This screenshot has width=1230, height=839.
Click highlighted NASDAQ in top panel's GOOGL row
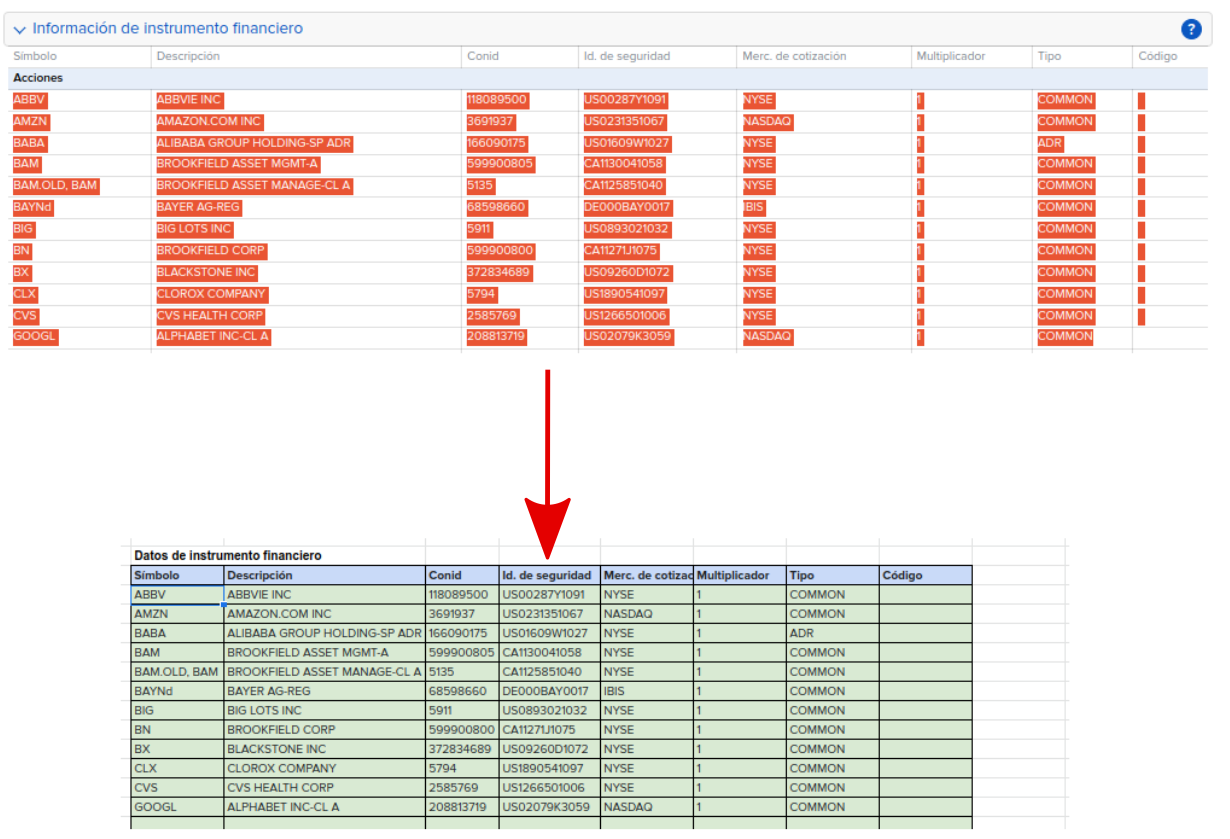click(x=767, y=337)
